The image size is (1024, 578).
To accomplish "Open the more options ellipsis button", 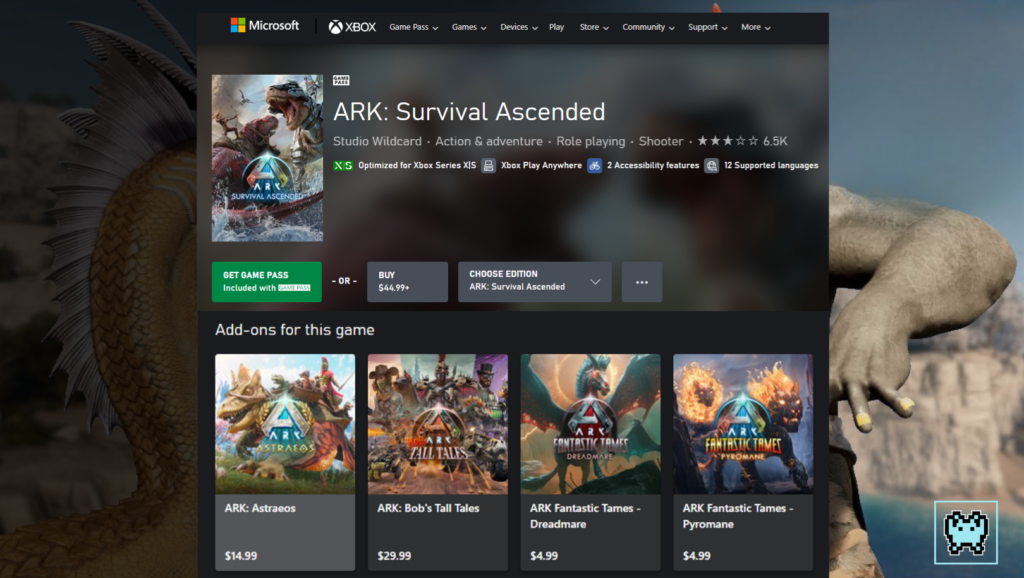I will tap(642, 282).
